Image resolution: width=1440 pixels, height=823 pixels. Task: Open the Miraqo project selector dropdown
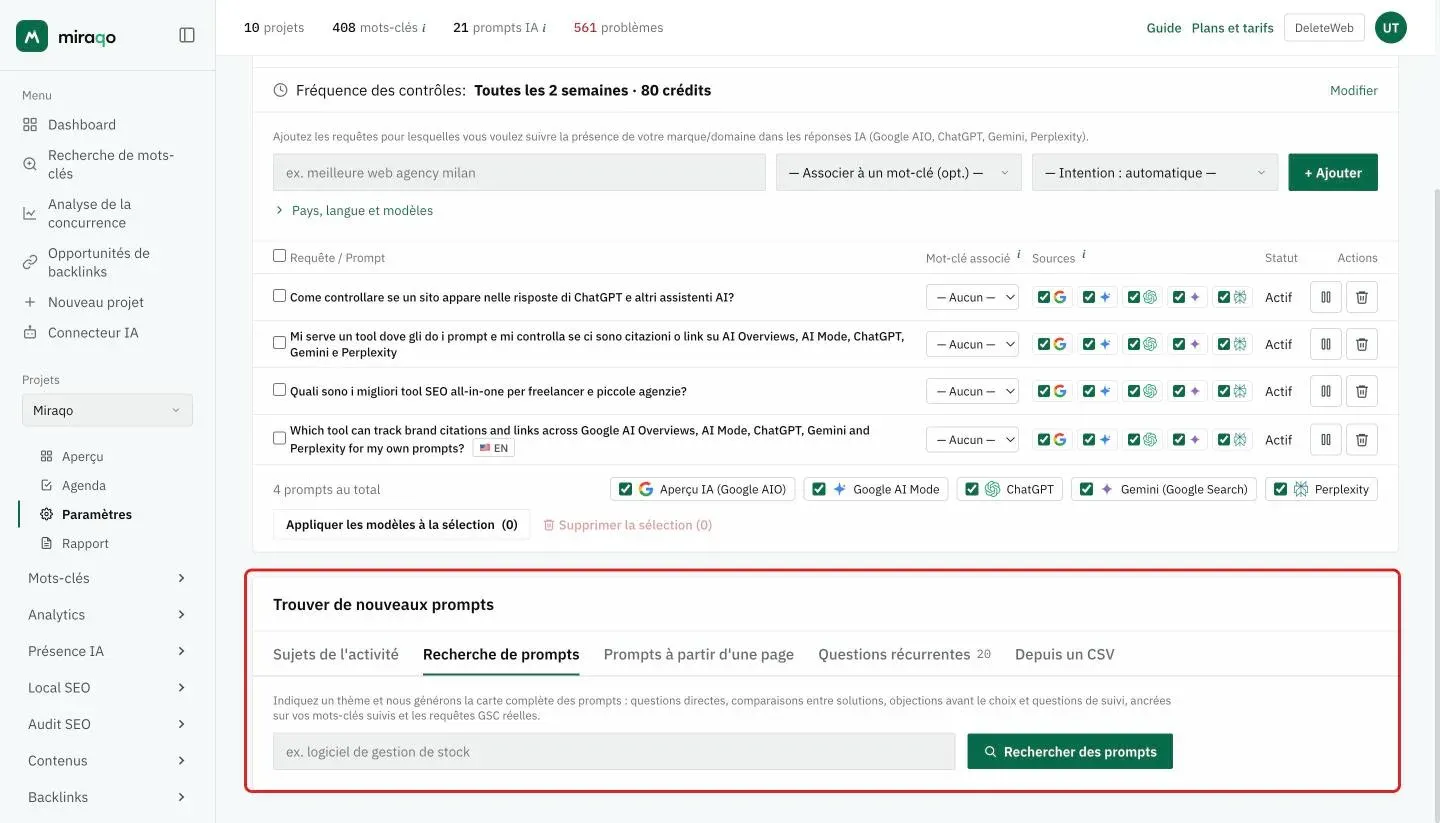coord(107,410)
